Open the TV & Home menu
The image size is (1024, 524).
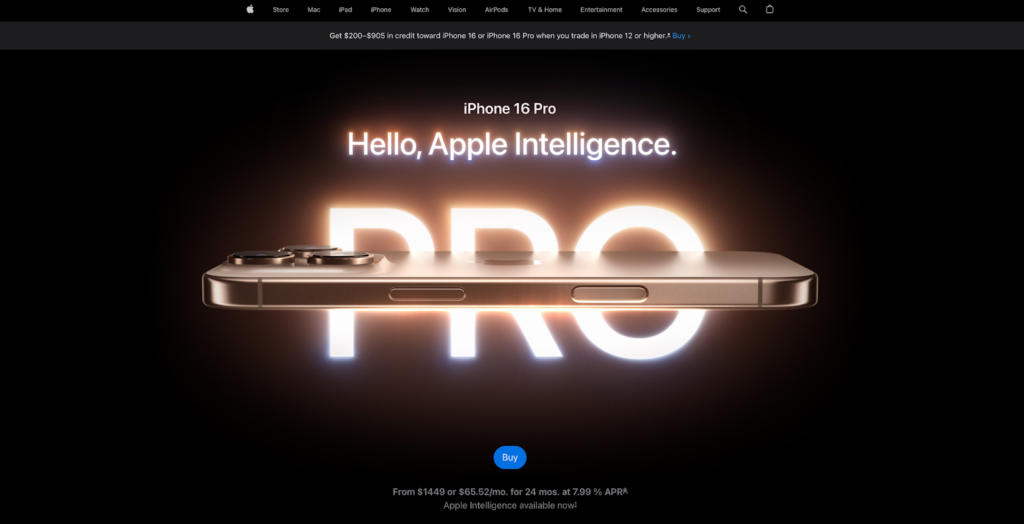click(545, 10)
